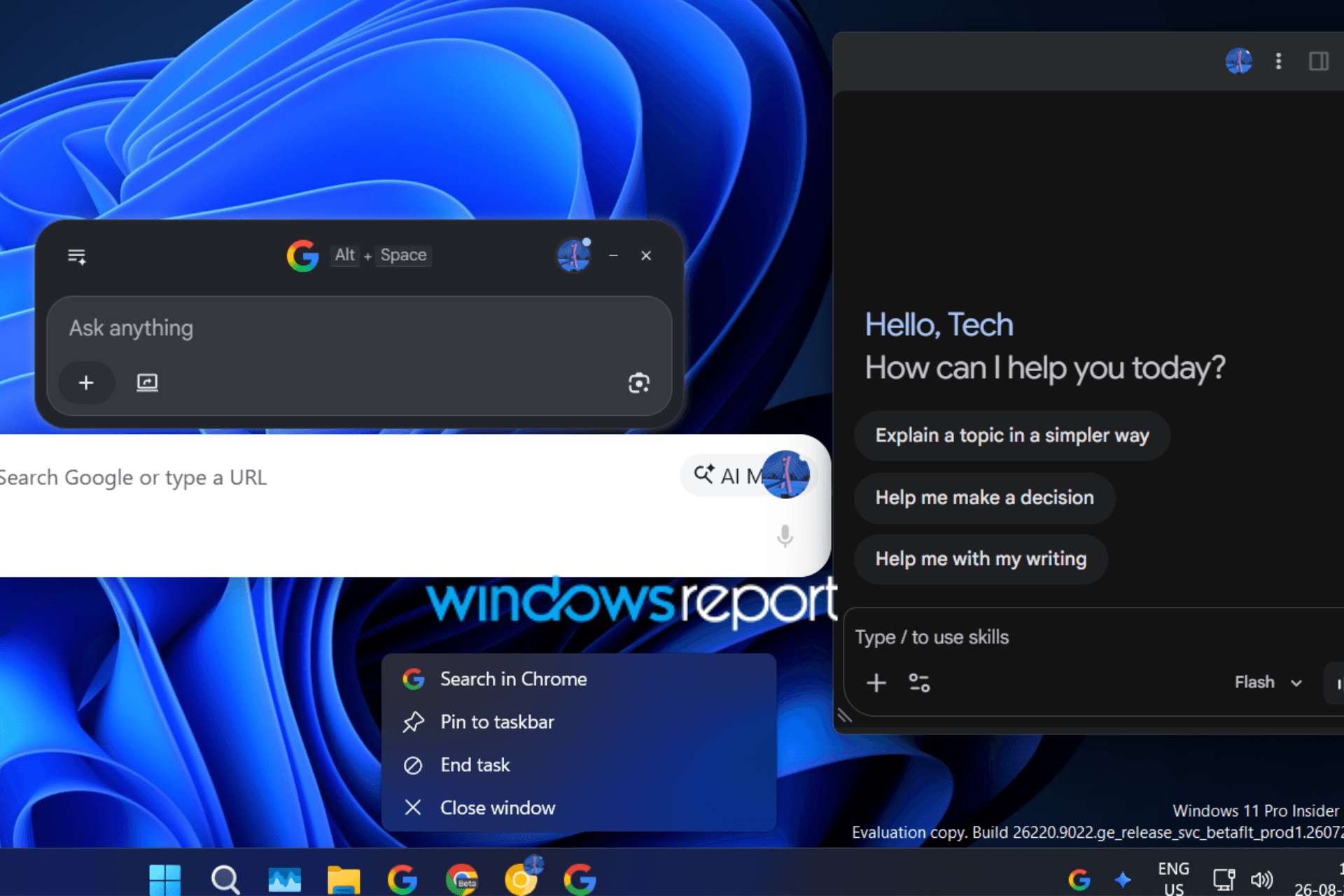Viewport: 1344px width, 896px height.
Task: Open File Explorer from the taskbar
Action: pyautogui.click(x=344, y=879)
